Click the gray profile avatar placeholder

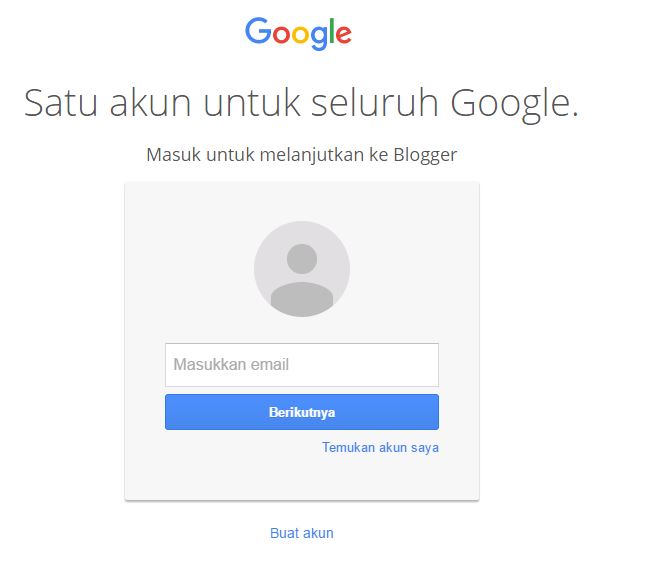coord(302,269)
